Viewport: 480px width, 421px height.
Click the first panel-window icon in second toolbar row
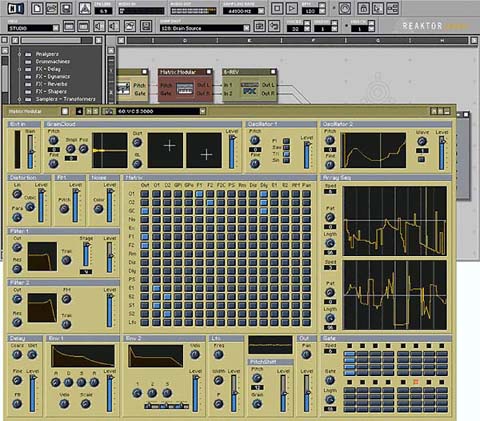pyautogui.click(x=69, y=26)
